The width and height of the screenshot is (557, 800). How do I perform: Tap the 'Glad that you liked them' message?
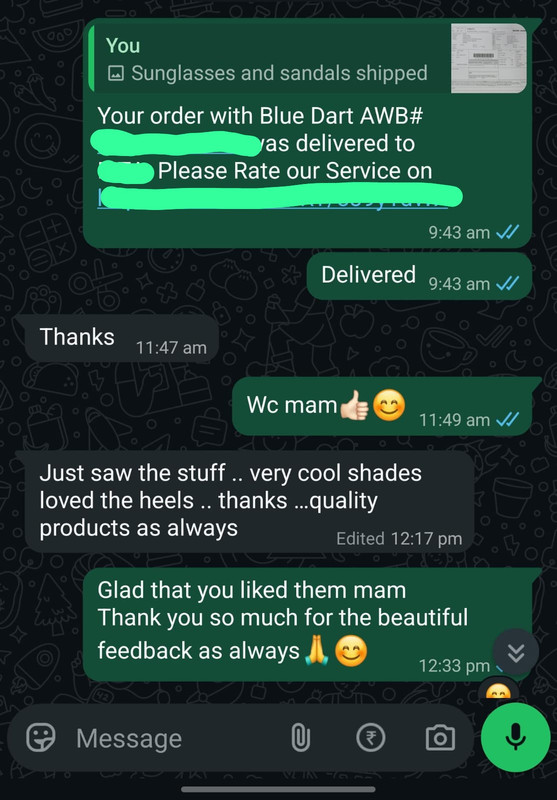tap(309, 624)
